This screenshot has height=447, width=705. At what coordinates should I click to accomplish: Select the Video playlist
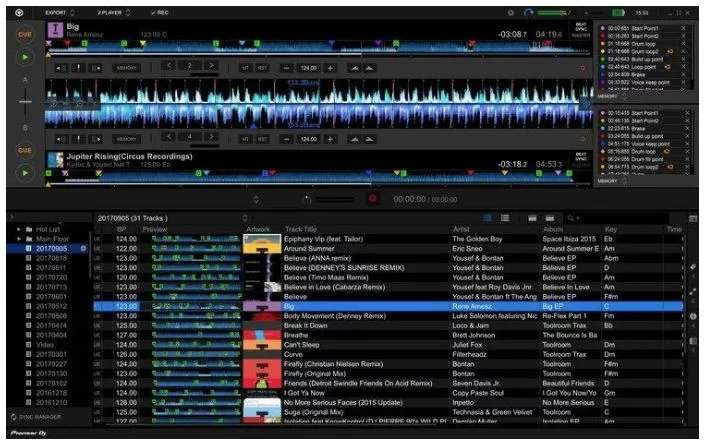45,345
